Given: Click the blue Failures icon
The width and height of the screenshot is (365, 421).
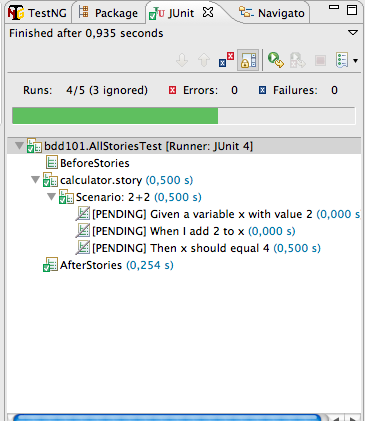Looking at the screenshot, I should click(263, 90).
